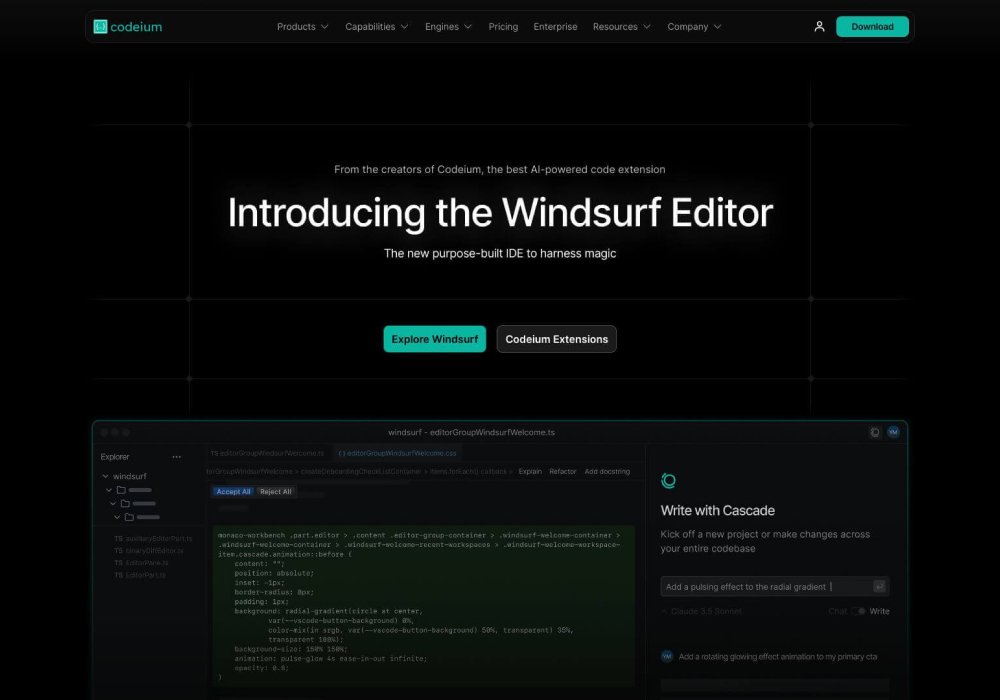
Task: Expand the Resources dropdown menu
Action: click(621, 27)
